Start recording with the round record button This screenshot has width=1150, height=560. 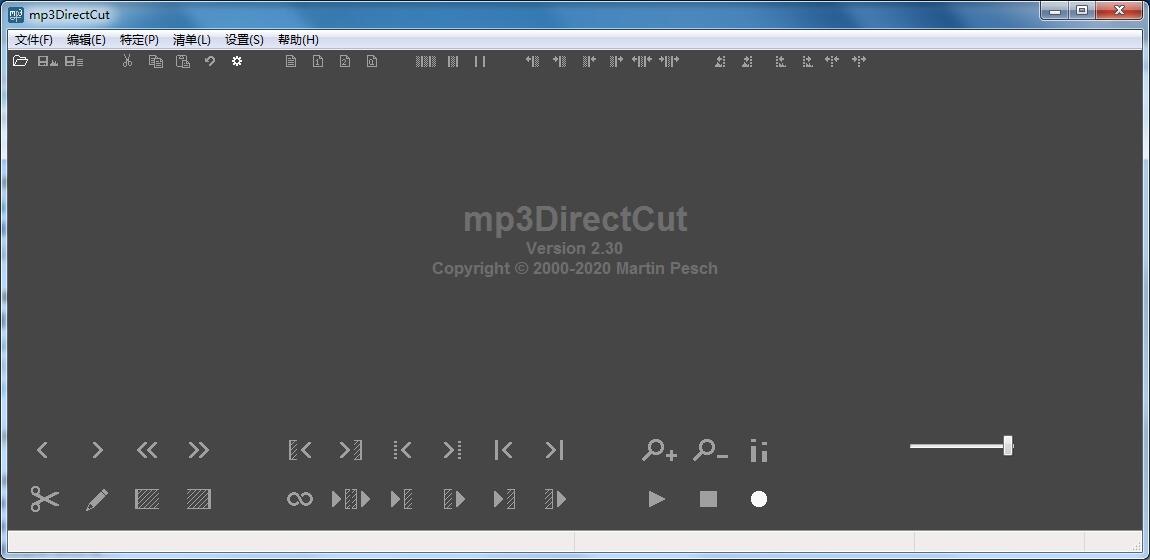(x=759, y=499)
